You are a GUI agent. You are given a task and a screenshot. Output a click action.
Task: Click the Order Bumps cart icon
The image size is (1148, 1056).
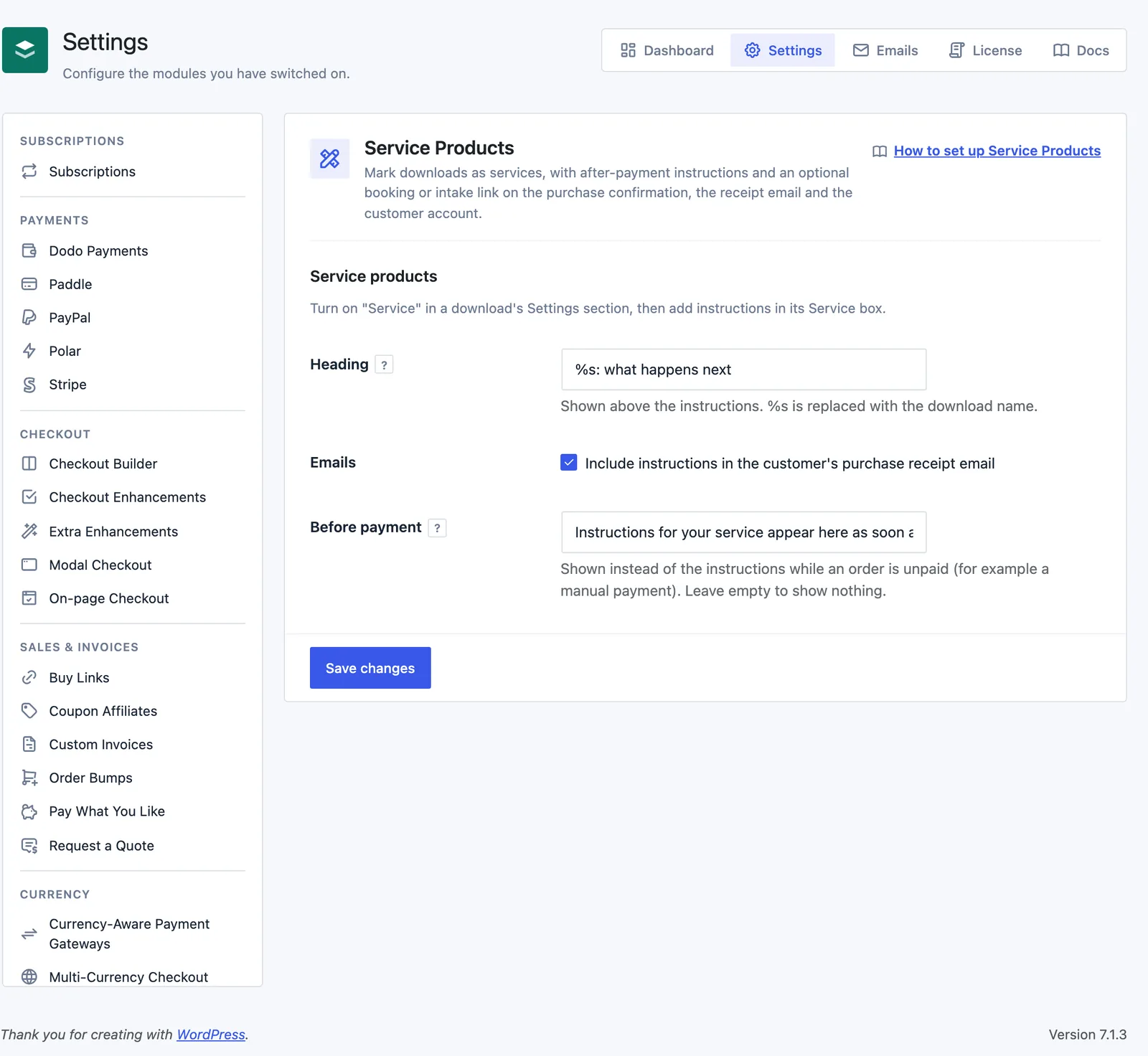[x=29, y=778]
